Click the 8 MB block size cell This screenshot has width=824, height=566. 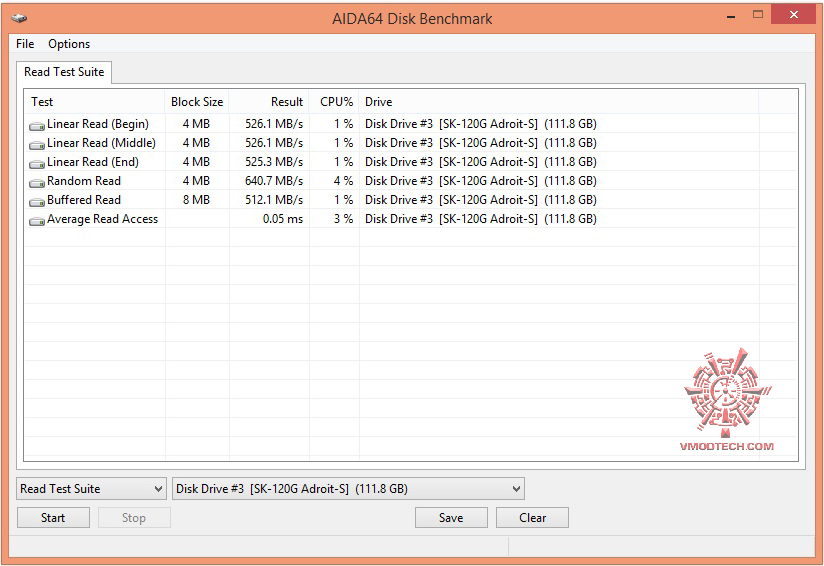[x=197, y=200]
